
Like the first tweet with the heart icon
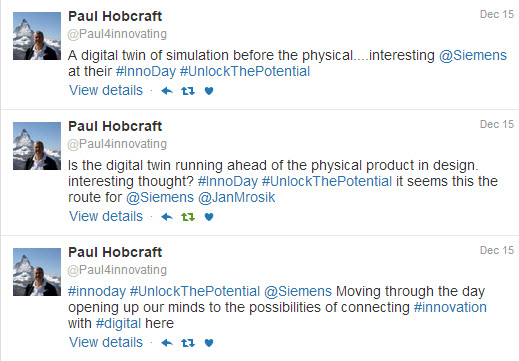pyautogui.click(x=209, y=91)
